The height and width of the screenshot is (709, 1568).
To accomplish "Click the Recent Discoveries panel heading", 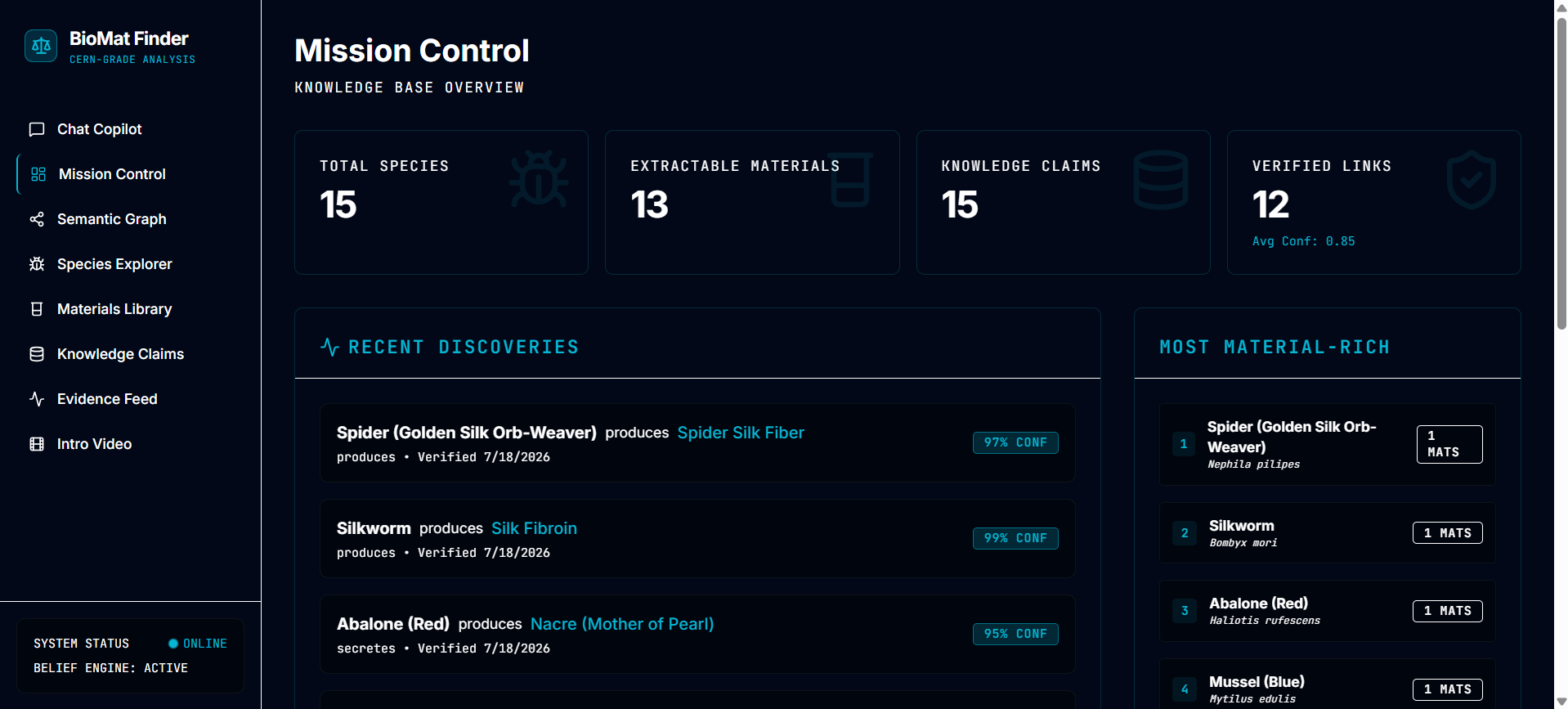I will click(464, 348).
